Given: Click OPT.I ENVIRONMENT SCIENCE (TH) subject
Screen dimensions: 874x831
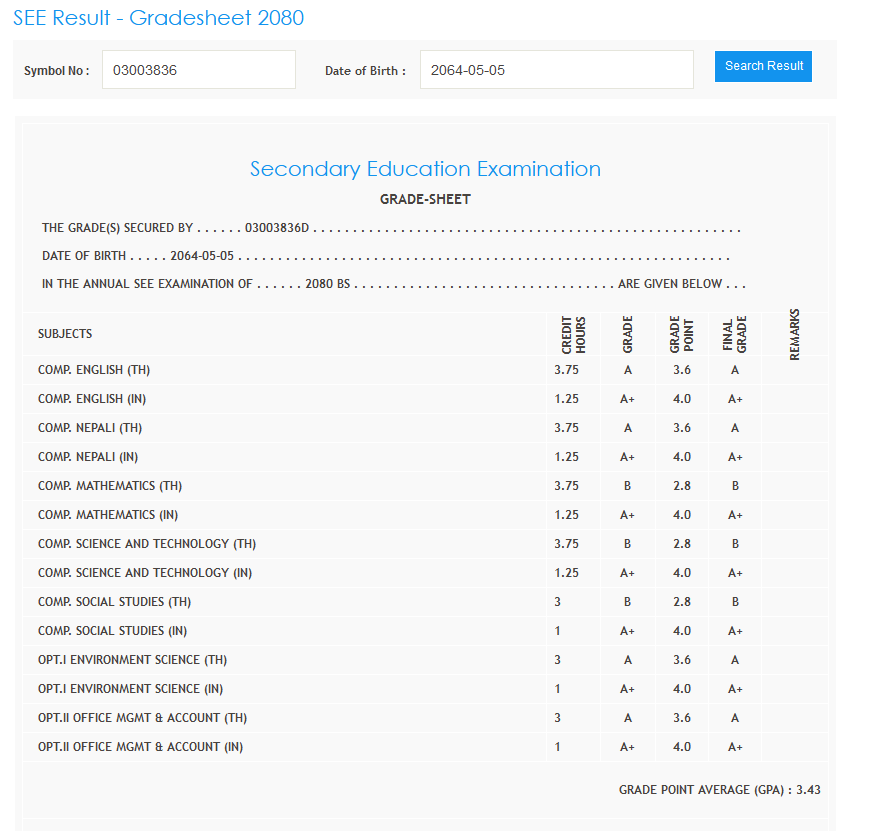Looking at the screenshot, I should 132,660.
